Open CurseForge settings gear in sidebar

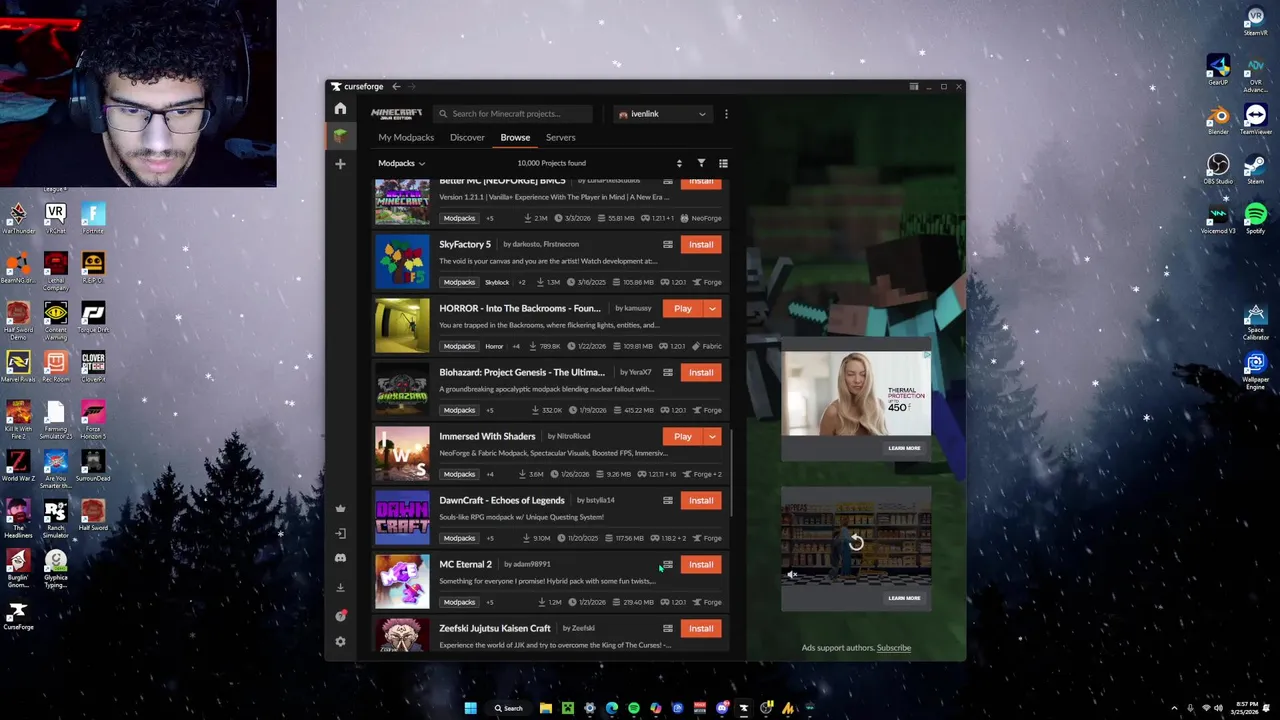point(340,642)
